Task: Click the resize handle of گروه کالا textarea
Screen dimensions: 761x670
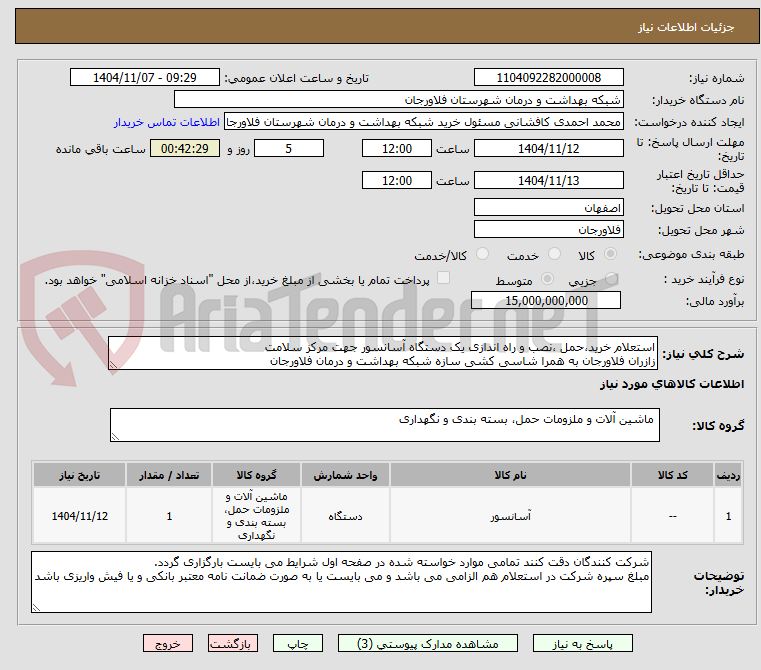Action: (115, 436)
